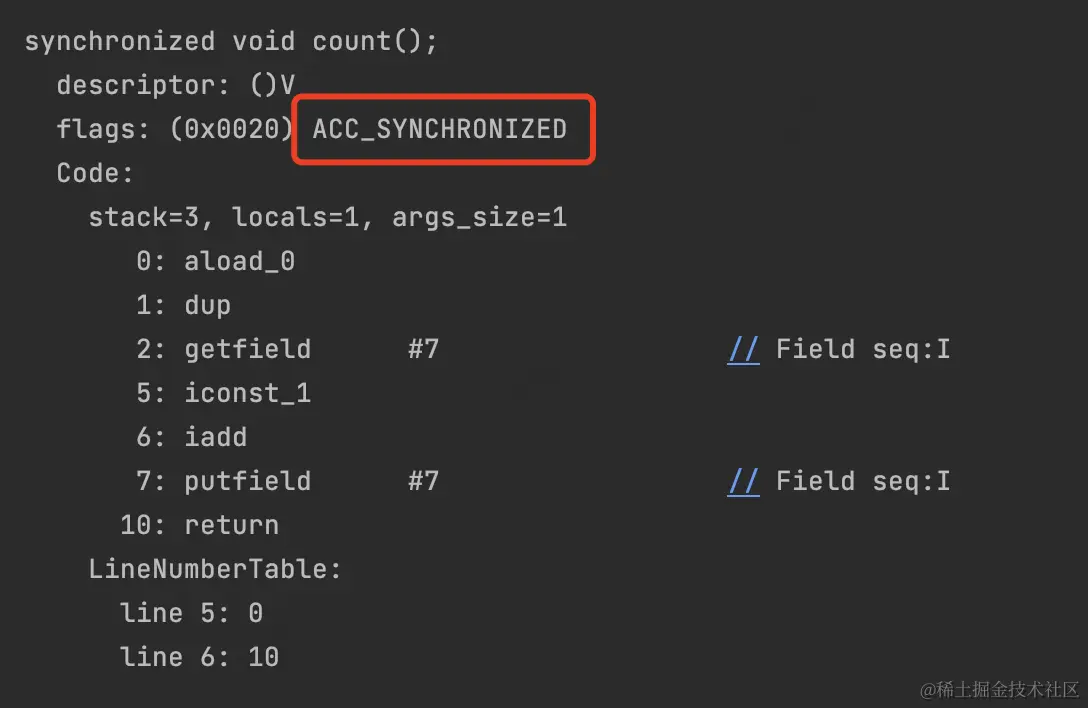Click the second blue // comment link

click(743, 481)
